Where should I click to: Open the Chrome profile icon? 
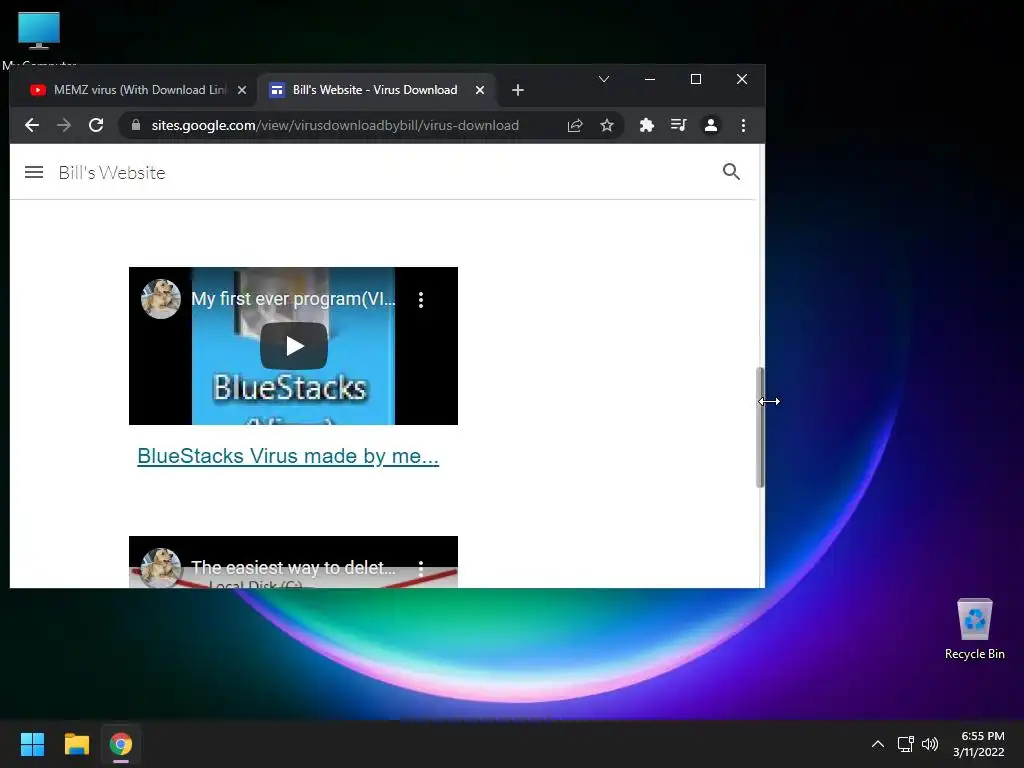tap(711, 125)
